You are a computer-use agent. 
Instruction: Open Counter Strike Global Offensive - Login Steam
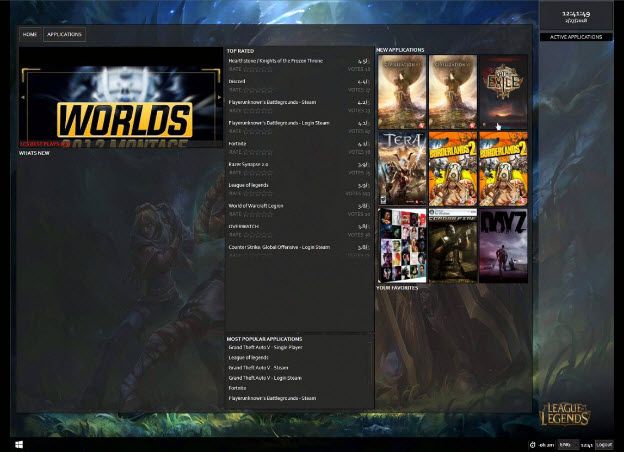[279, 247]
